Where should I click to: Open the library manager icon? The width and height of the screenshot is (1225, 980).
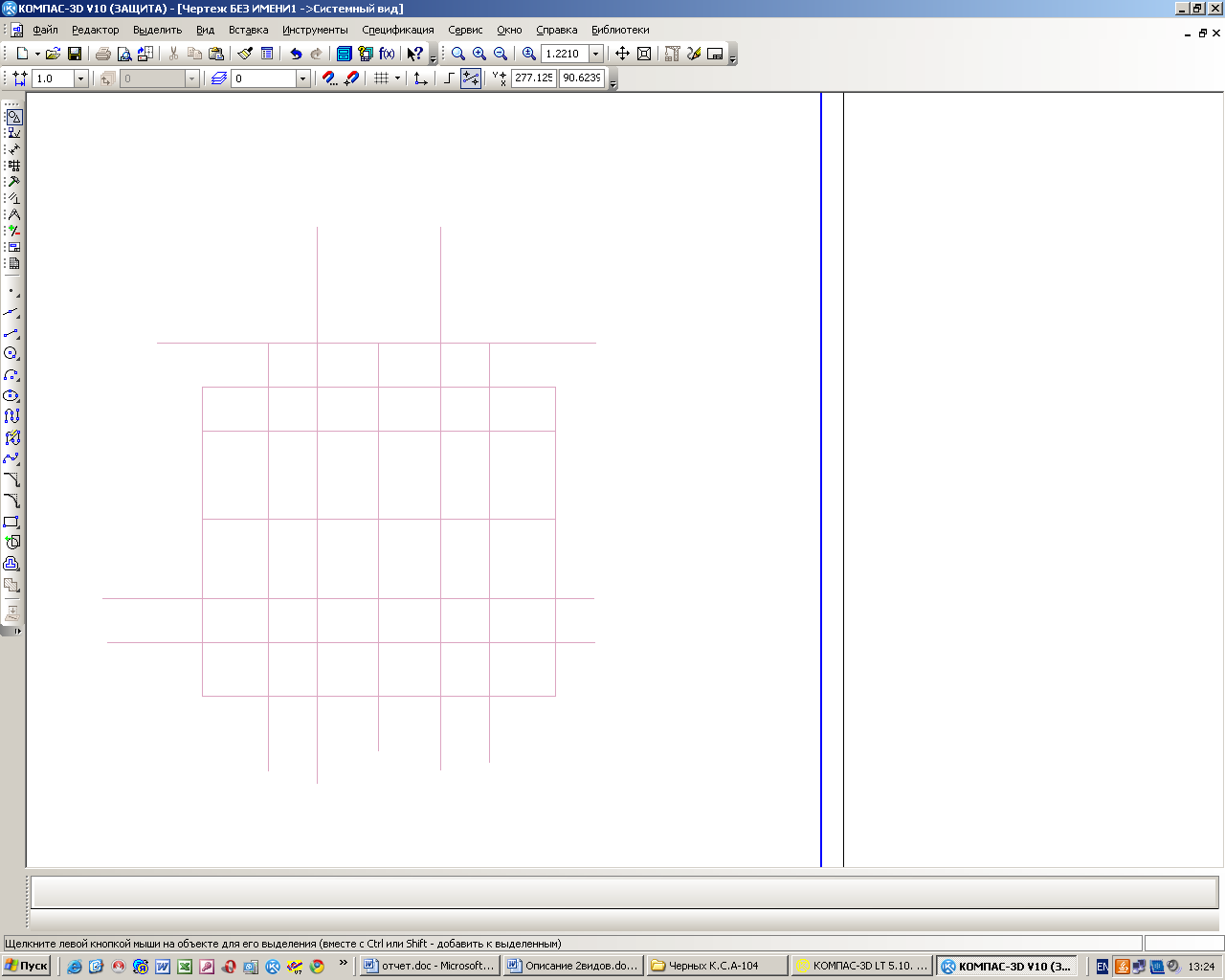(345, 54)
